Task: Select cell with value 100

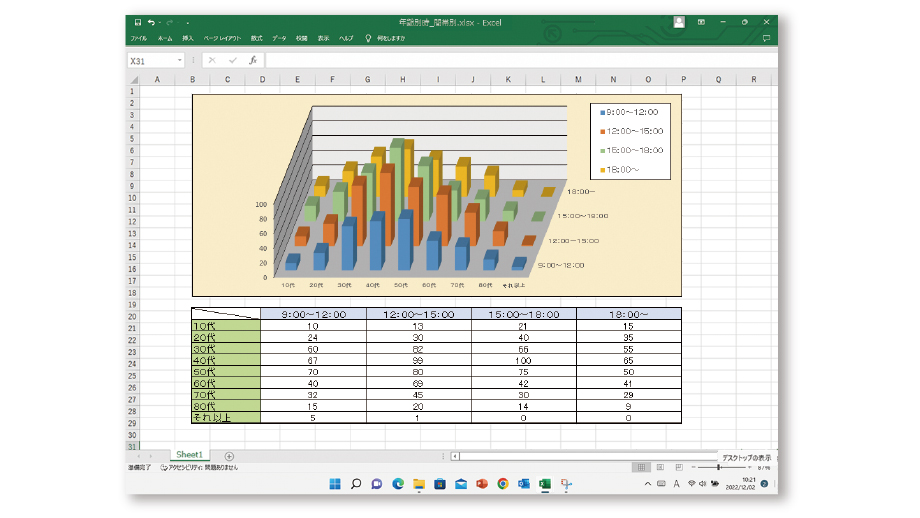Action: click(x=523, y=360)
